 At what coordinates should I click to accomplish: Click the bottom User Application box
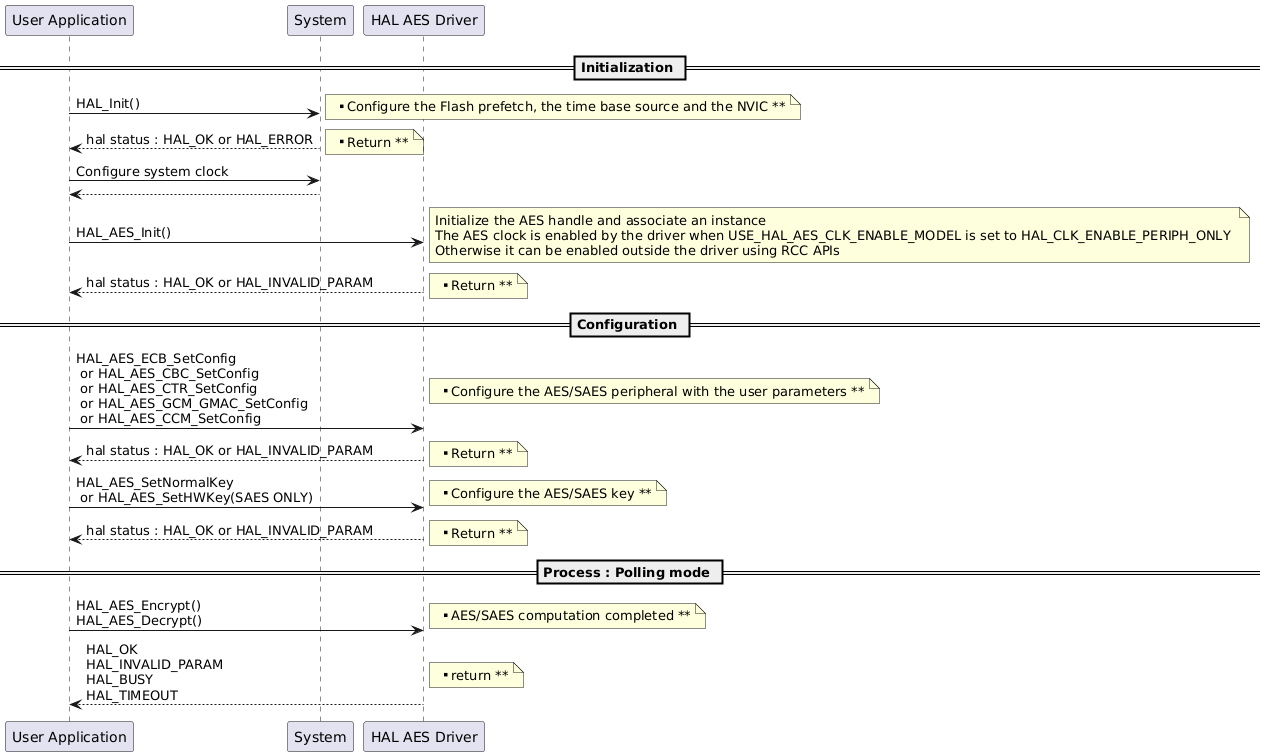coord(68,737)
